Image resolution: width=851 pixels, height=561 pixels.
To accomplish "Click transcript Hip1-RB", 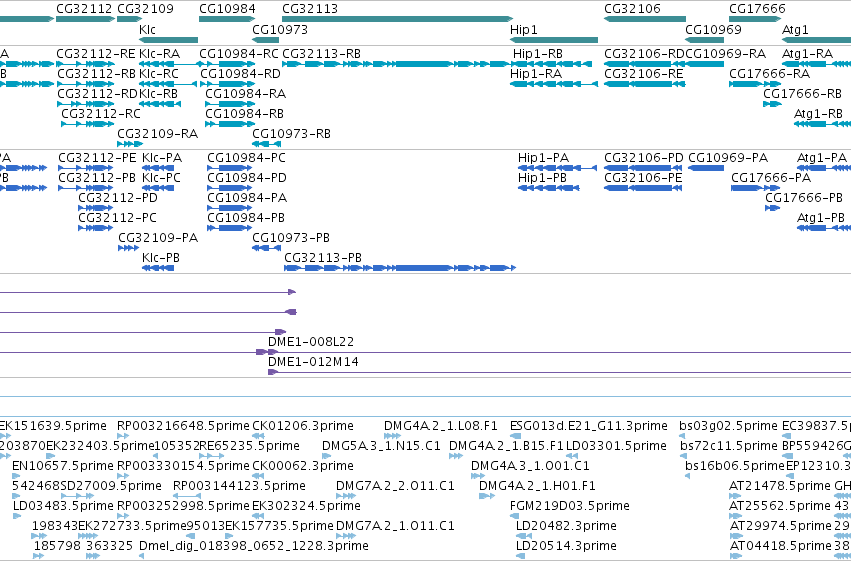I will coord(537,54).
